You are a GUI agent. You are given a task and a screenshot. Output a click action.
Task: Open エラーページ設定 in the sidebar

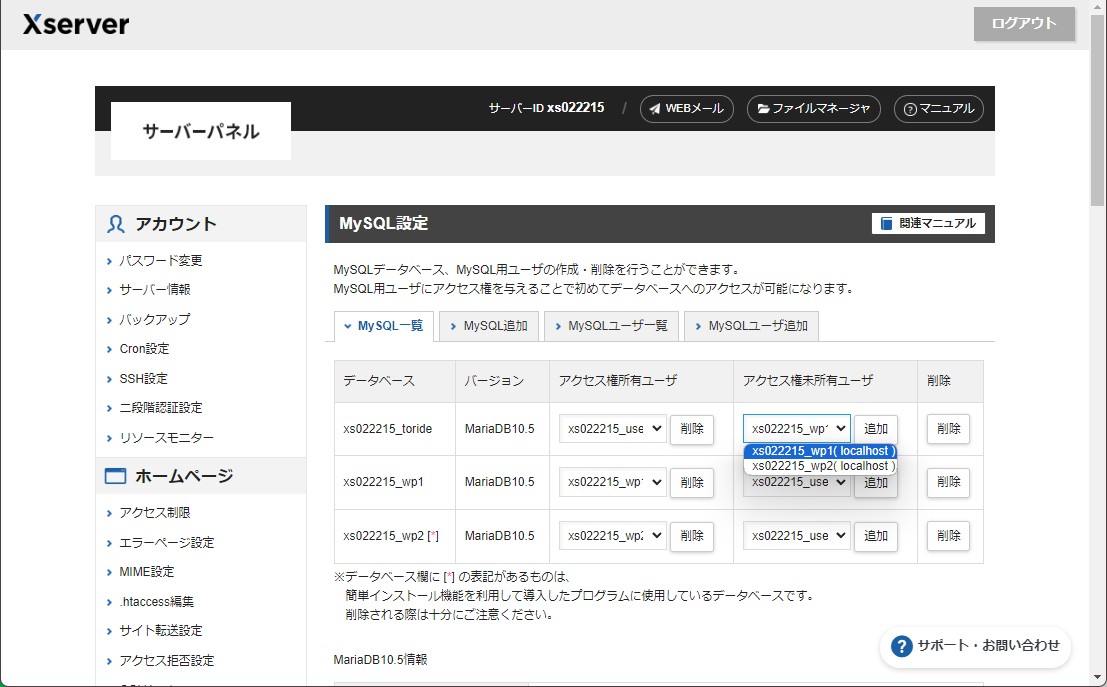[167, 543]
